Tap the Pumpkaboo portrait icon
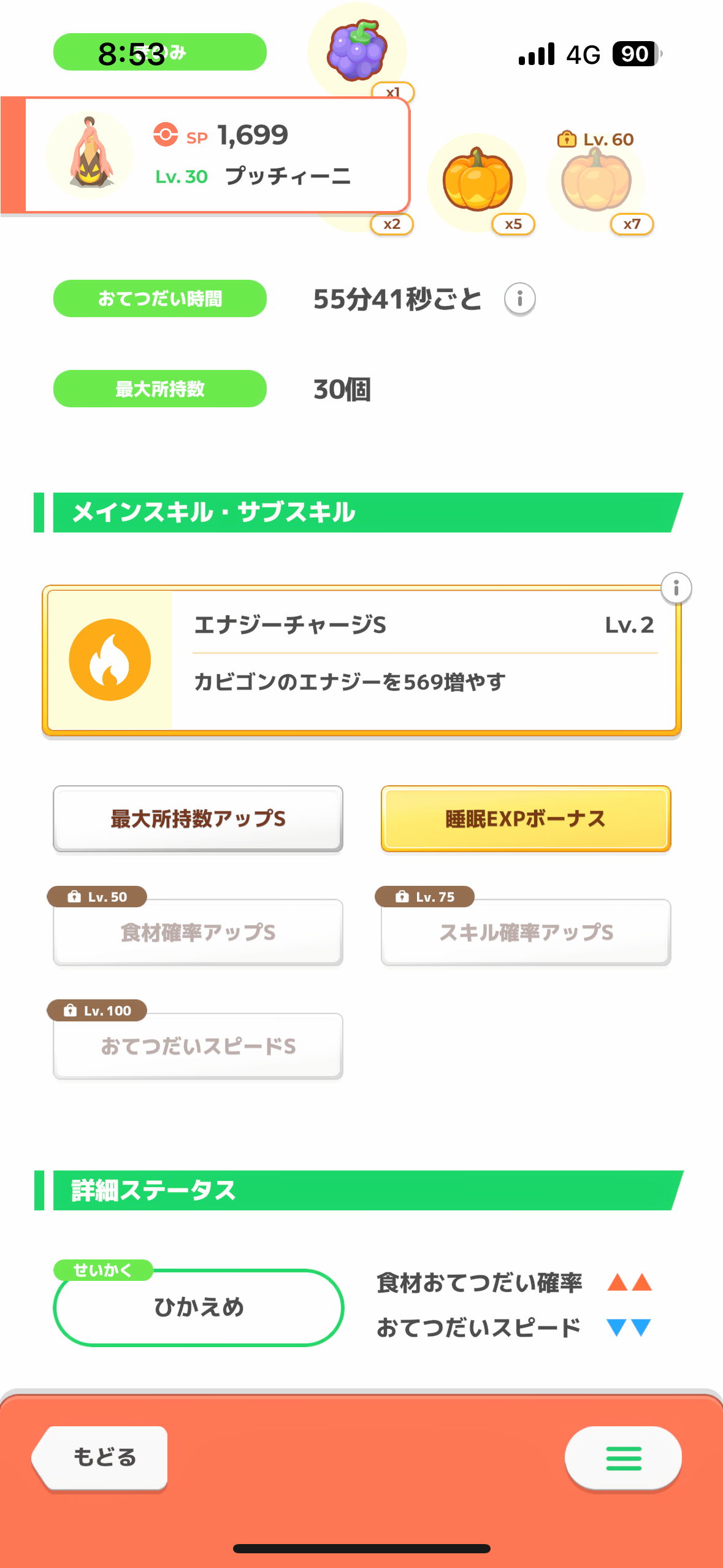This screenshot has height=1568, width=723. pyautogui.click(x=90, y=155)
